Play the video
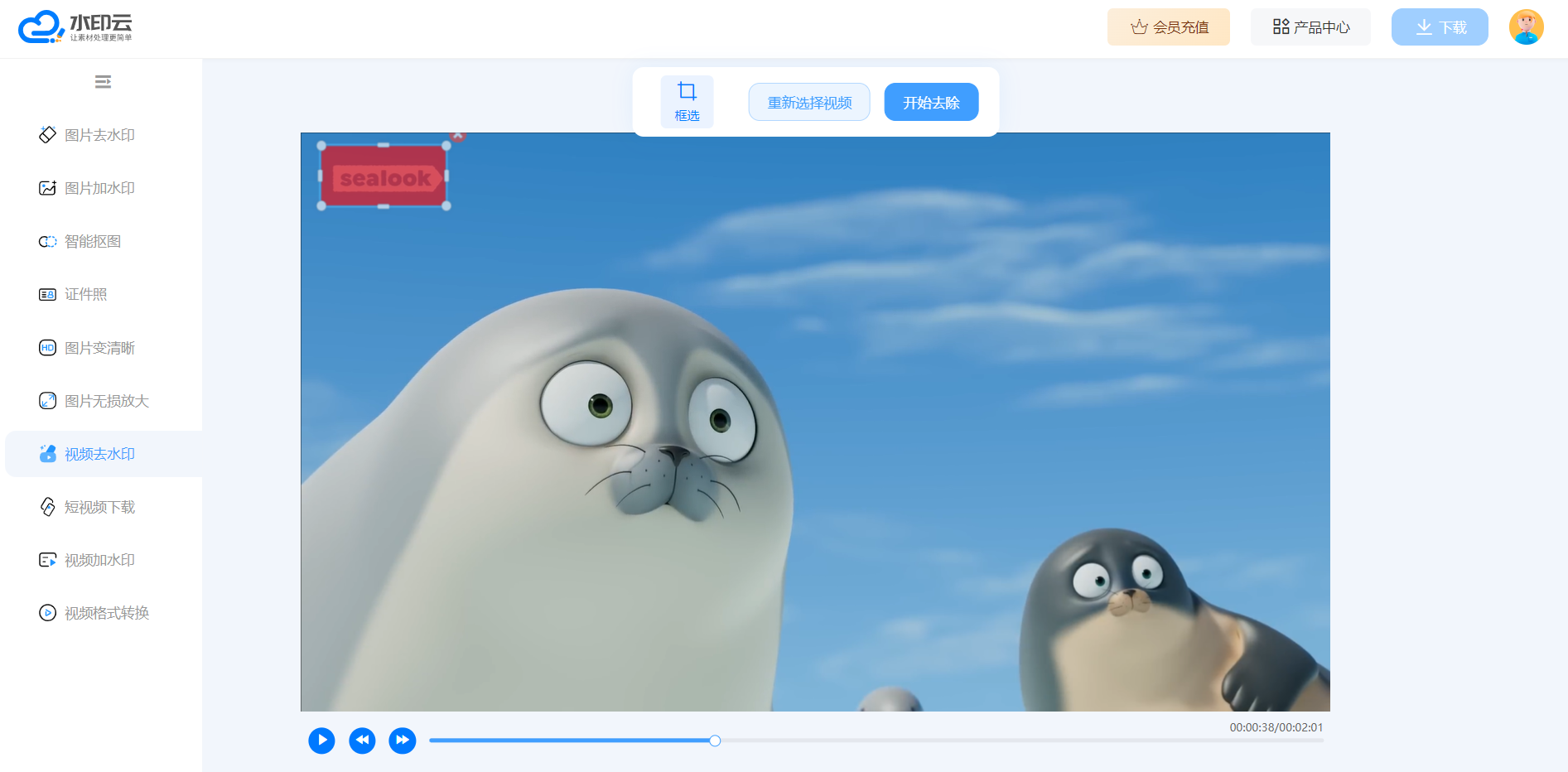The height and width of the screenshot is (772, 1568). (x=321, y=740)
